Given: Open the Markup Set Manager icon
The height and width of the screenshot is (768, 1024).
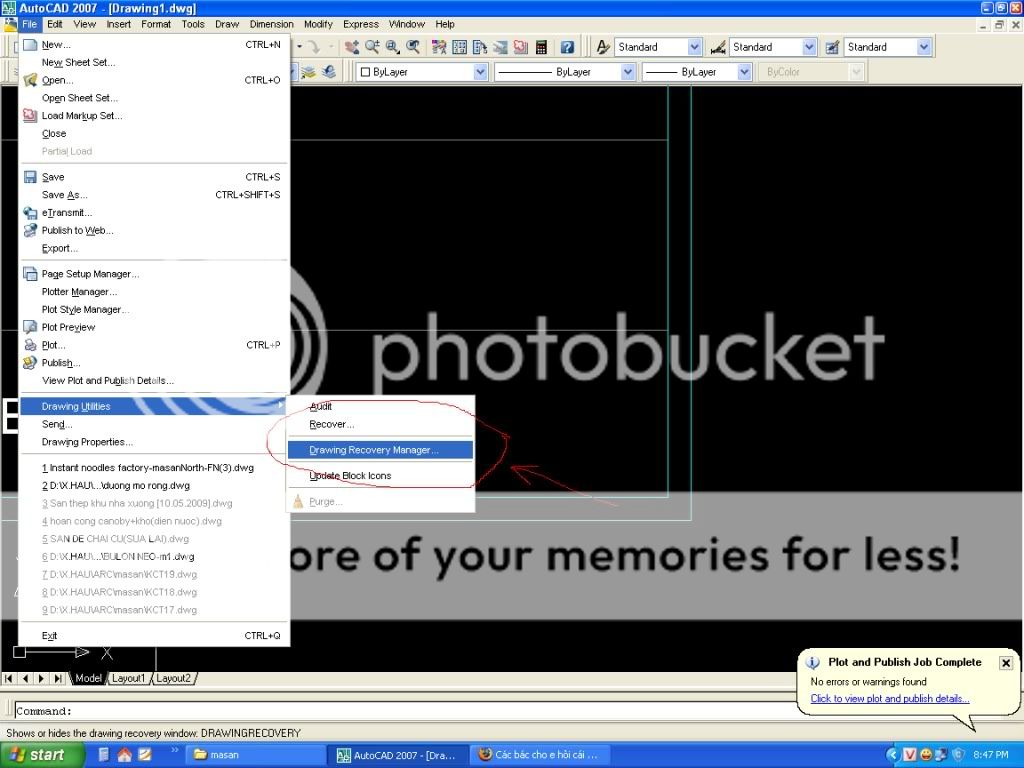Looking at the screenshot, I should [520, 47].
